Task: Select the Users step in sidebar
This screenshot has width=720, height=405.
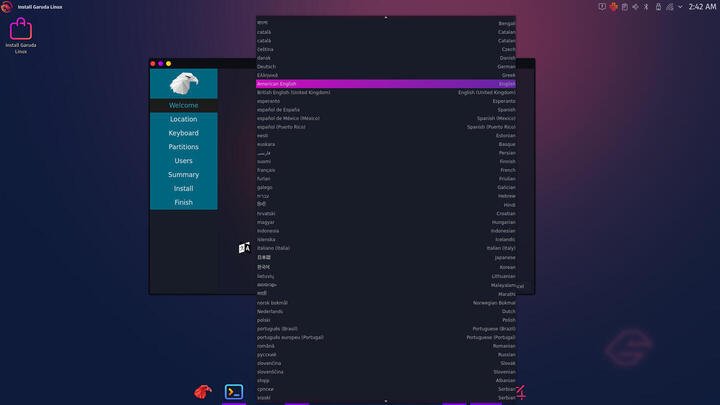Action: pyautogui.click(x=184, y=161)
